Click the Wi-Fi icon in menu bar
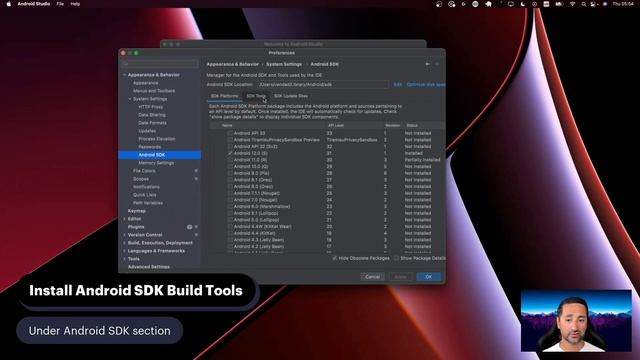Image resolution: width=640 pixels, height=360 pixels. click(x=572, y=4)
